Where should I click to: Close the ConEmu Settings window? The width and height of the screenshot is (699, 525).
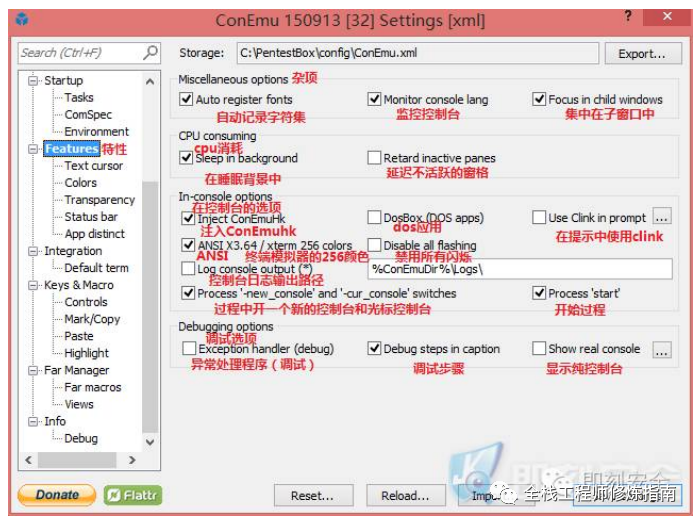pyautogui.click(x=667, y=16)
